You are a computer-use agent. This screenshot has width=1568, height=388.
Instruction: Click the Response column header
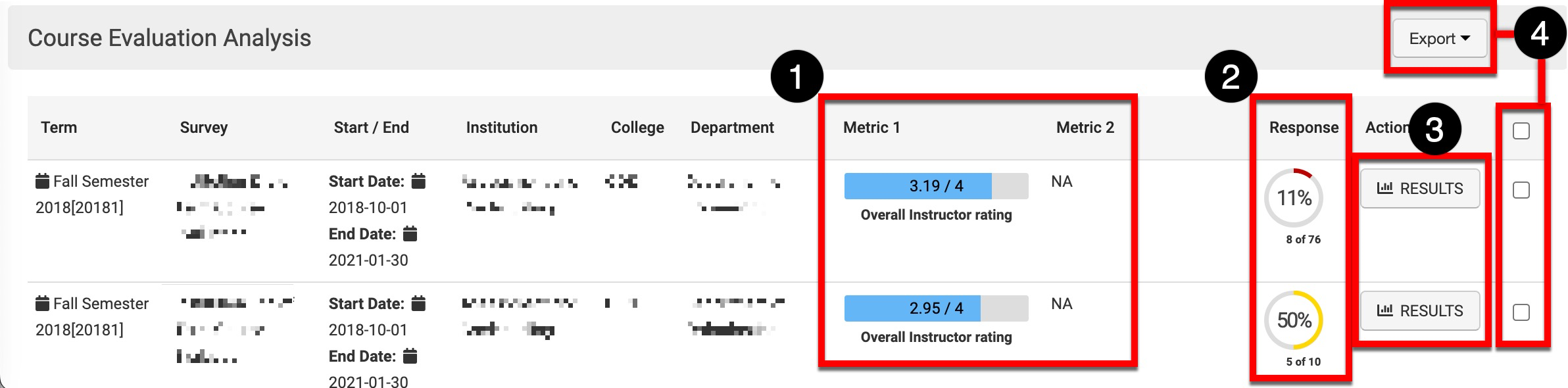click(1304, 128)
